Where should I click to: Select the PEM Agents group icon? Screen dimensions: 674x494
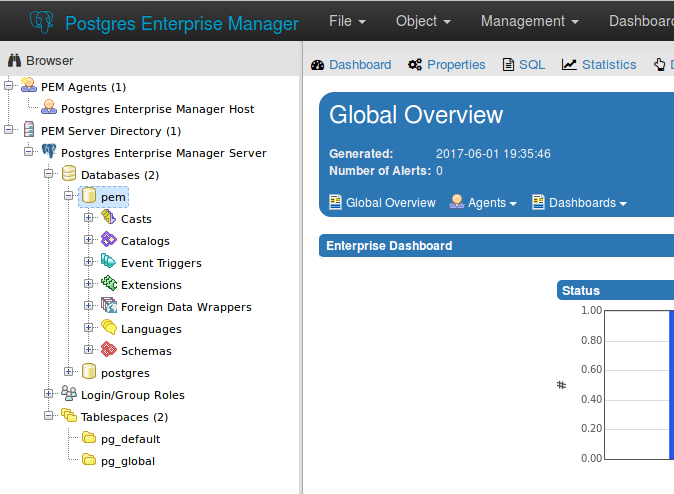pyautogui.click(x=29, y=86)
